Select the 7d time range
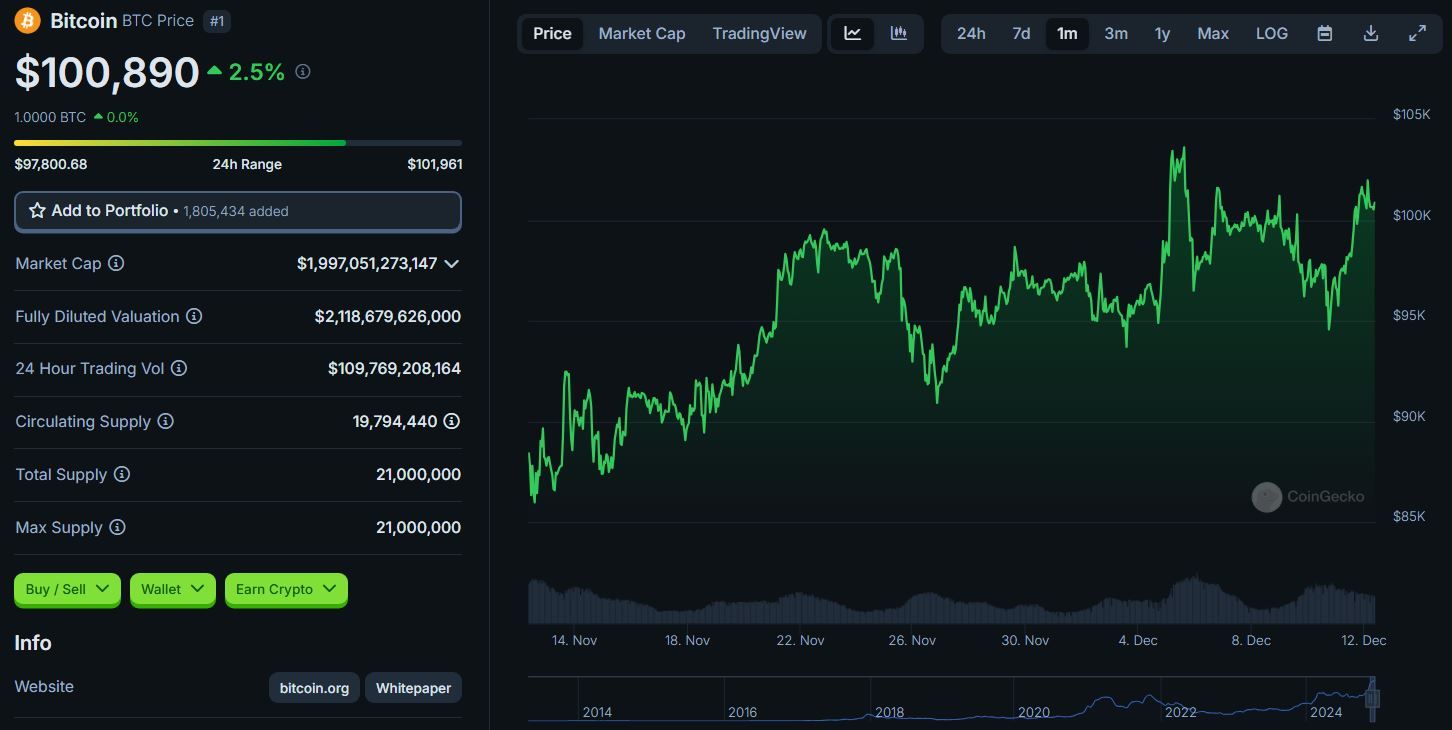Viewport: 1452px width, 730px height. coord(1020,33)
